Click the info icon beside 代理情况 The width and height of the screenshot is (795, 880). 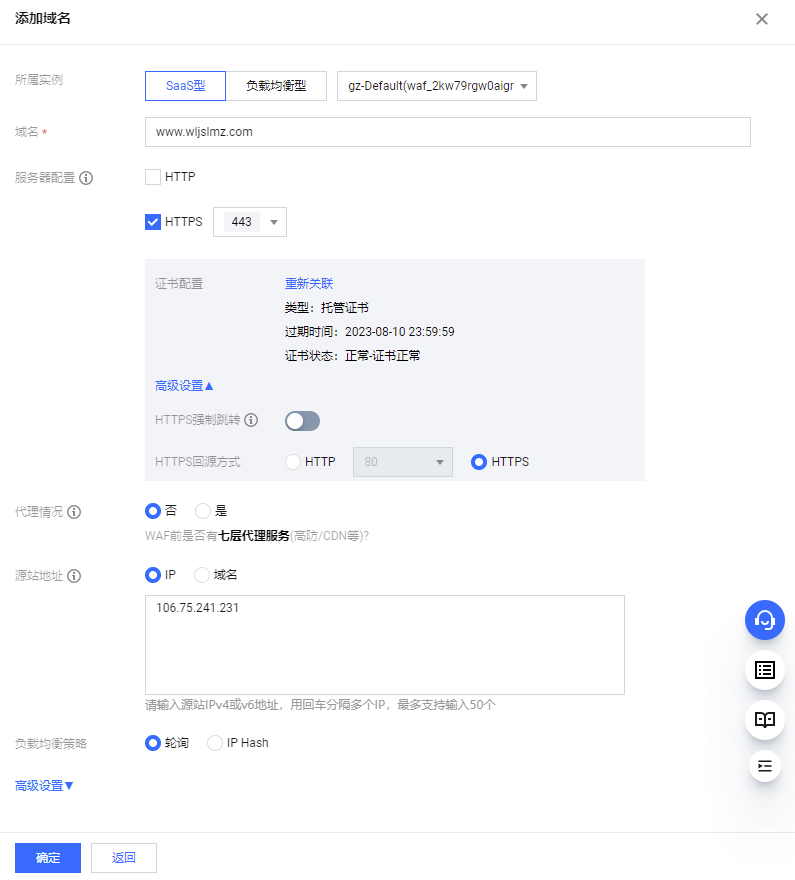74,512
